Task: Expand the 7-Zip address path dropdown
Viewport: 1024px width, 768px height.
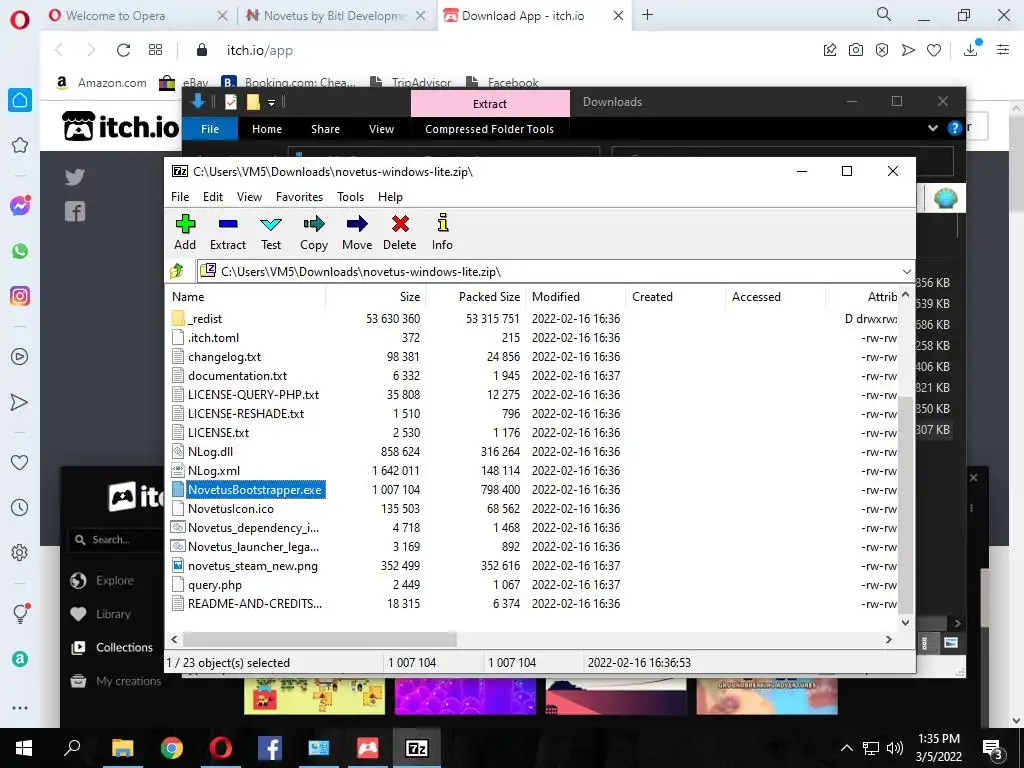Action: (x=906, y=272)
